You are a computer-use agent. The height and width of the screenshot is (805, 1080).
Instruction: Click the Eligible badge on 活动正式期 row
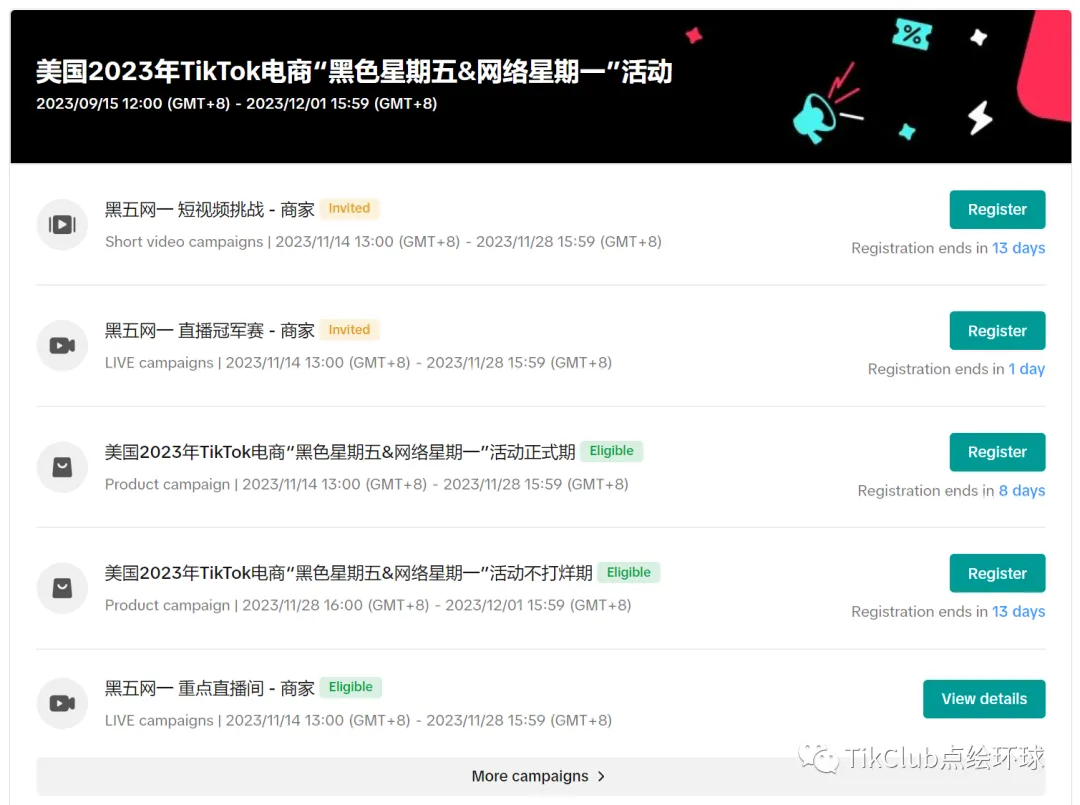click(612, 451)
